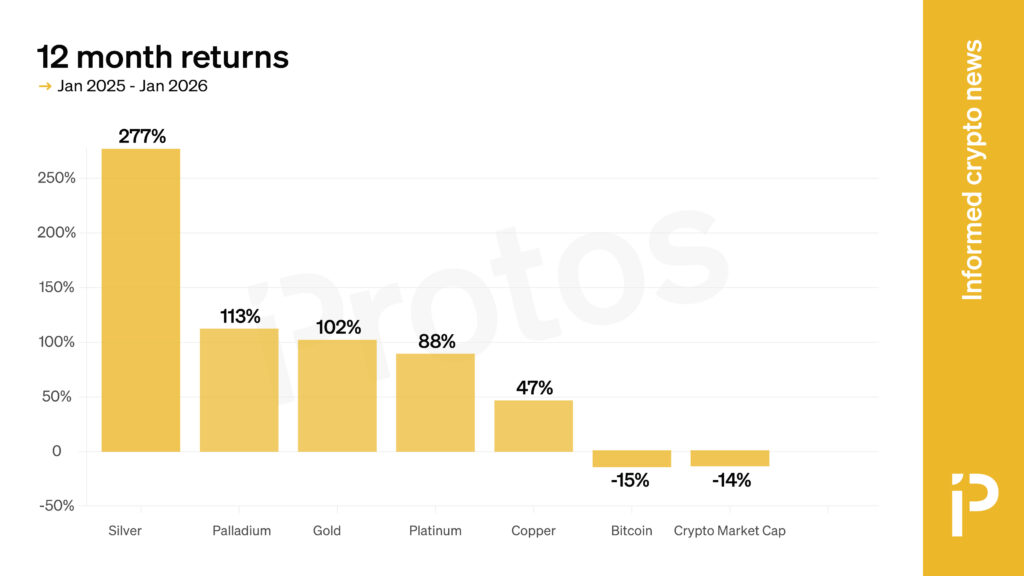Click "Informed crypto news" sidebar text

972,170
